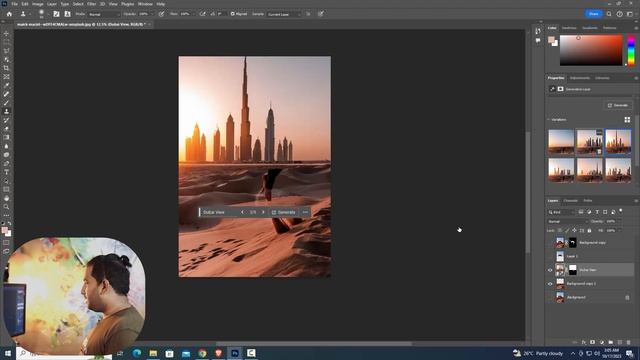Show the Background copy layer
Screen dimensions: 640x360
tap(550, 242)
